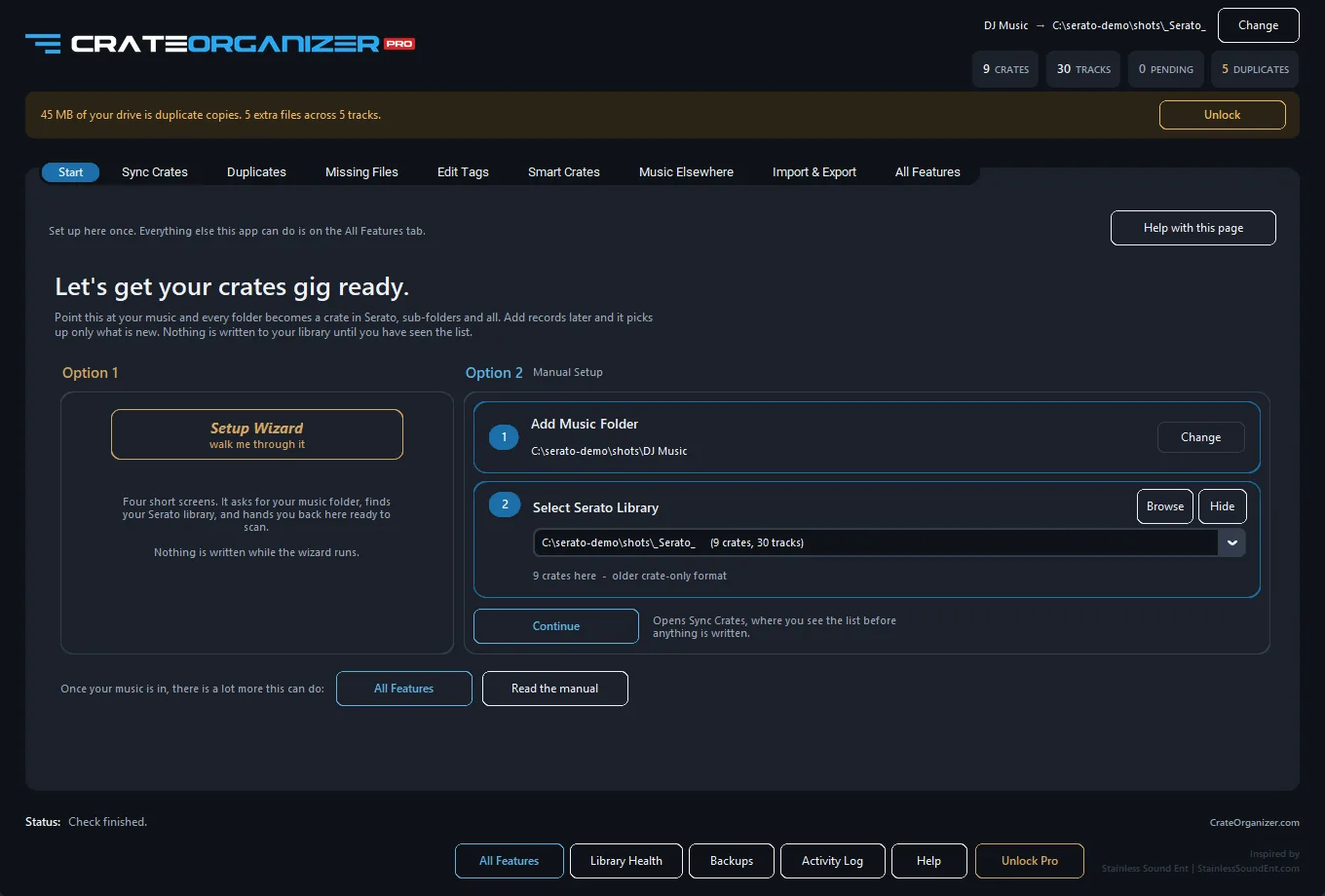This screenshot has width=1325, height=896.
Task: Open the Smart Crates tab
Action: 564,172
